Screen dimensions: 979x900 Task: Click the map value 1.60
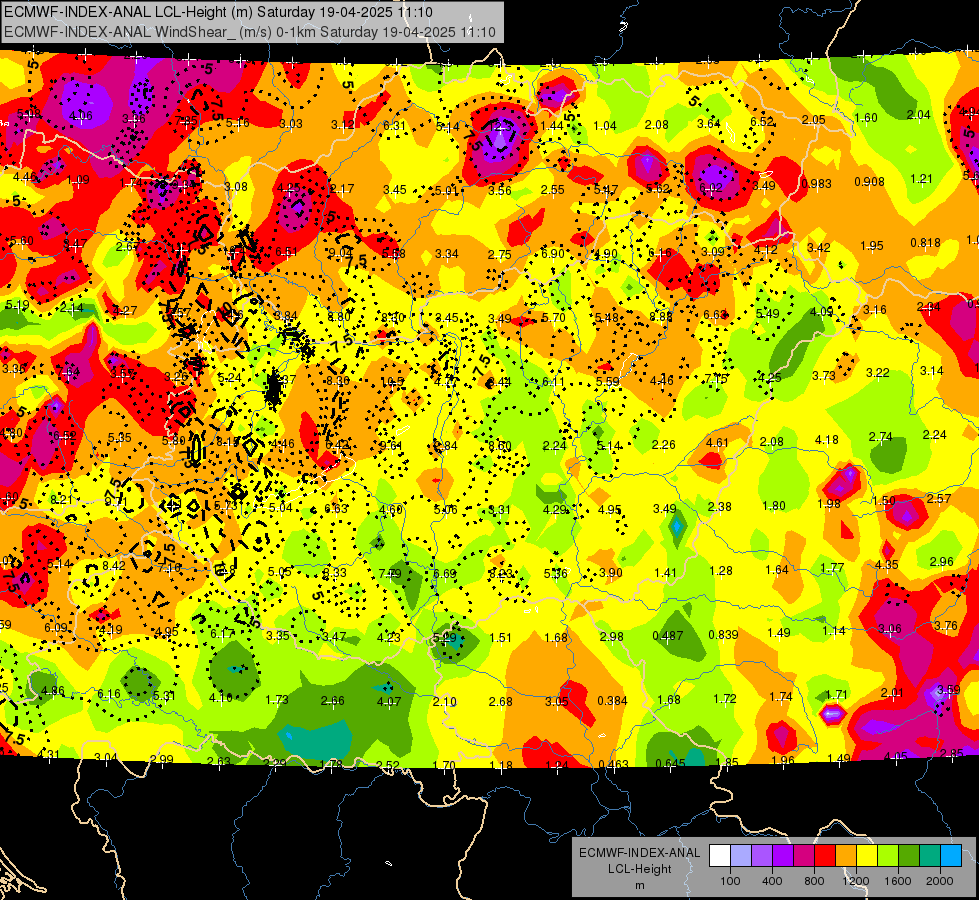tap(866, 118)
